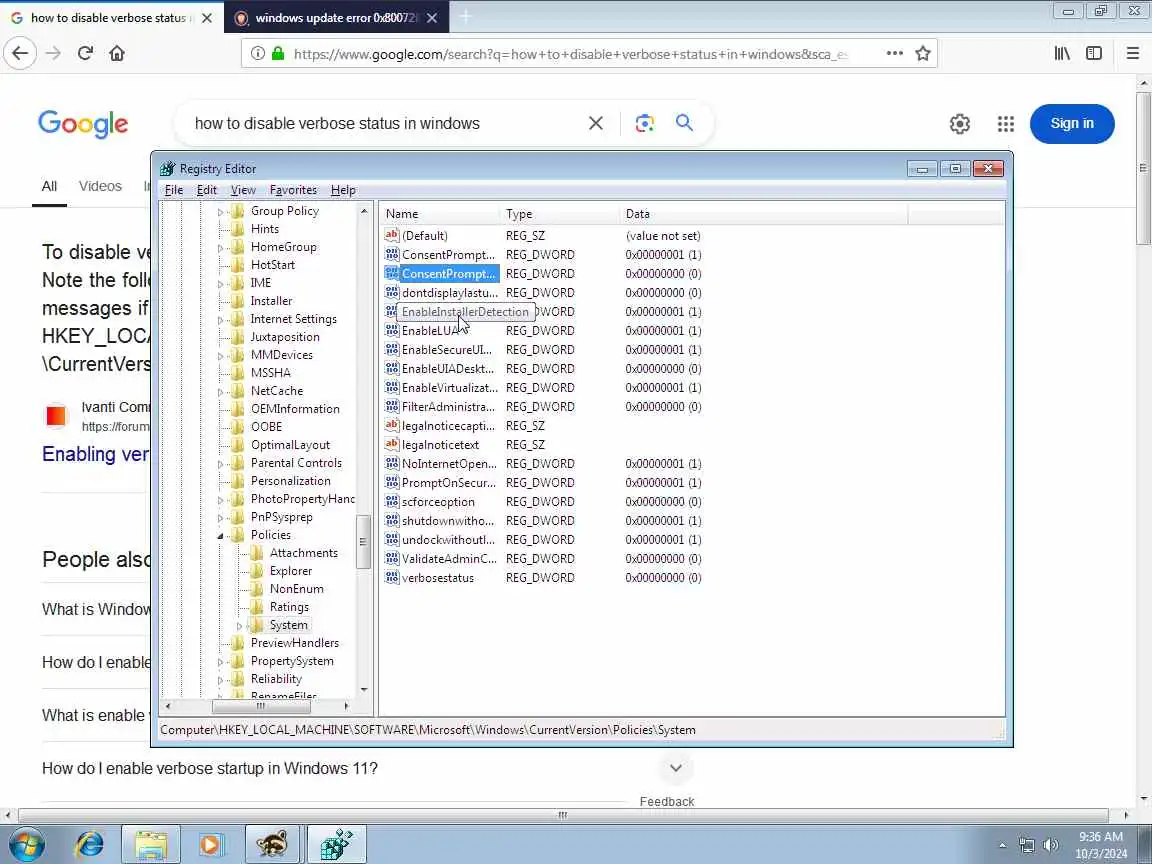Open the Favorites menu in Registry Editor
This screenshot has width=1152, height=864.
(x=293, y=190)
